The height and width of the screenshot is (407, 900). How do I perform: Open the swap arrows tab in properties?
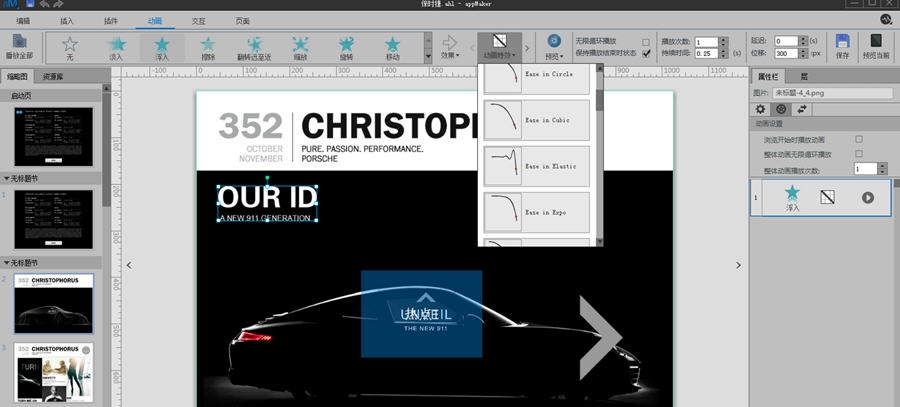(801, 108)
